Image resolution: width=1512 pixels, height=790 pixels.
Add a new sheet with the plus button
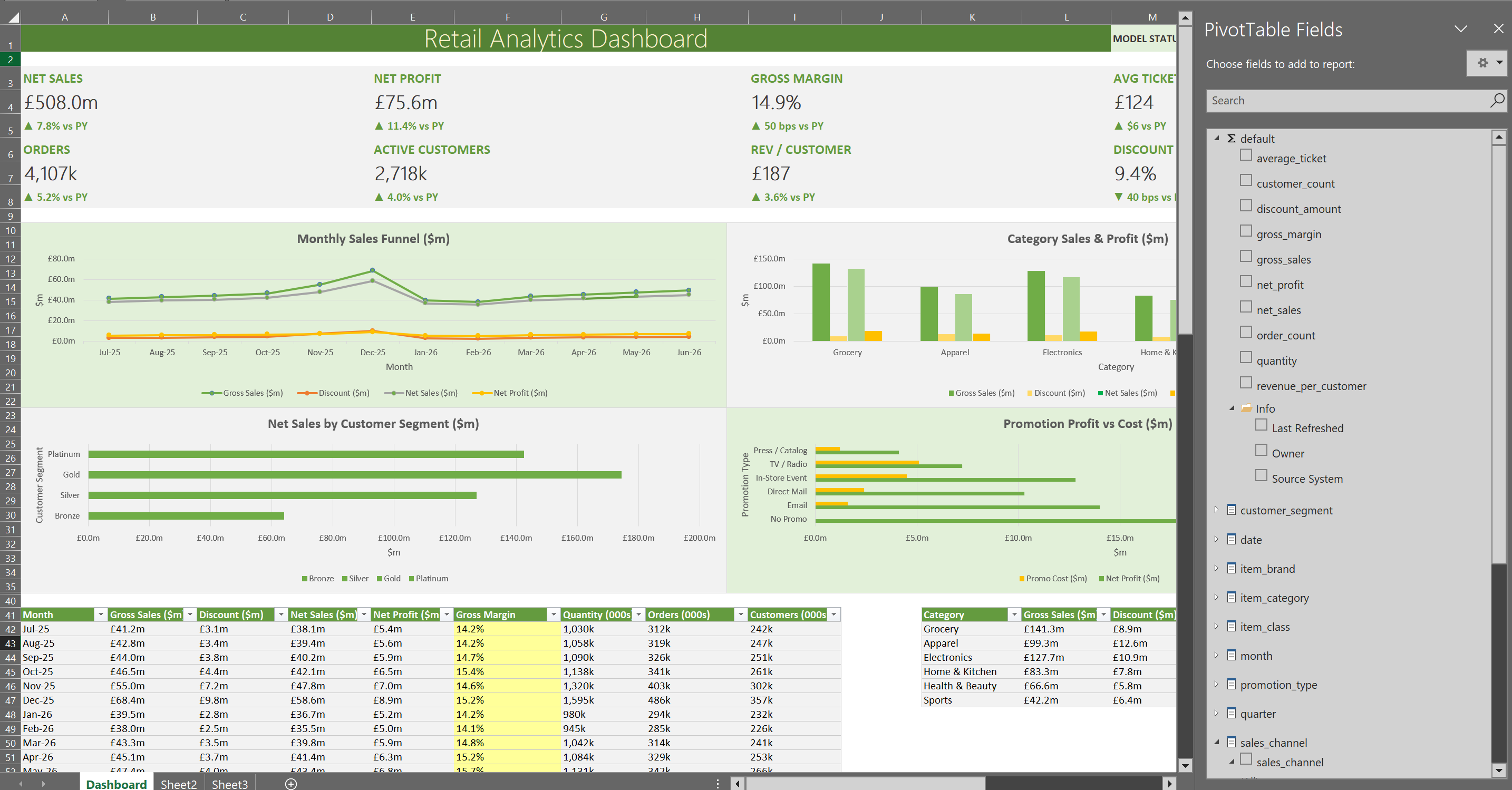tap(290, 784)
